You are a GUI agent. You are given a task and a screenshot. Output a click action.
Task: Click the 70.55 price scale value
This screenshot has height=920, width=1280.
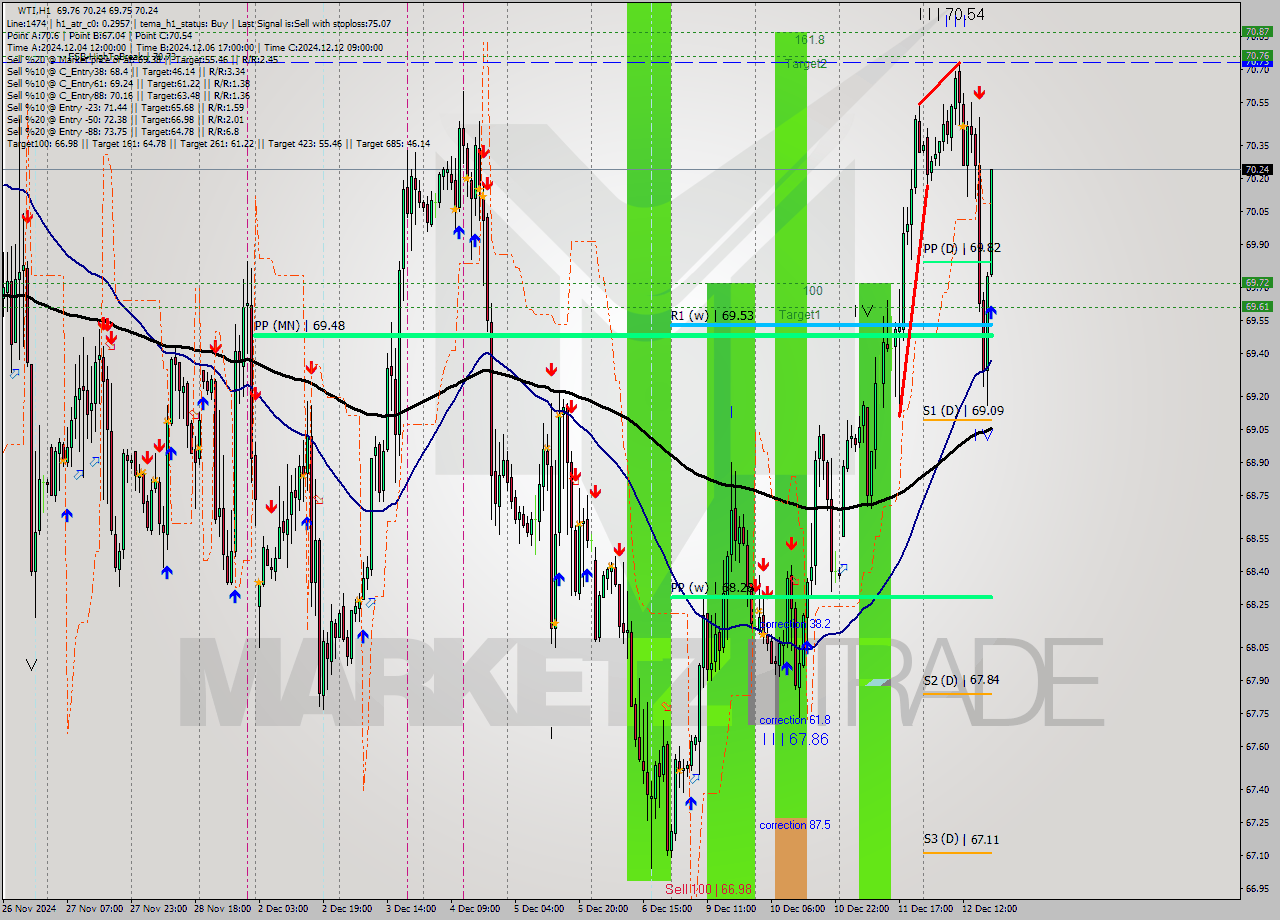point(1258,102)
